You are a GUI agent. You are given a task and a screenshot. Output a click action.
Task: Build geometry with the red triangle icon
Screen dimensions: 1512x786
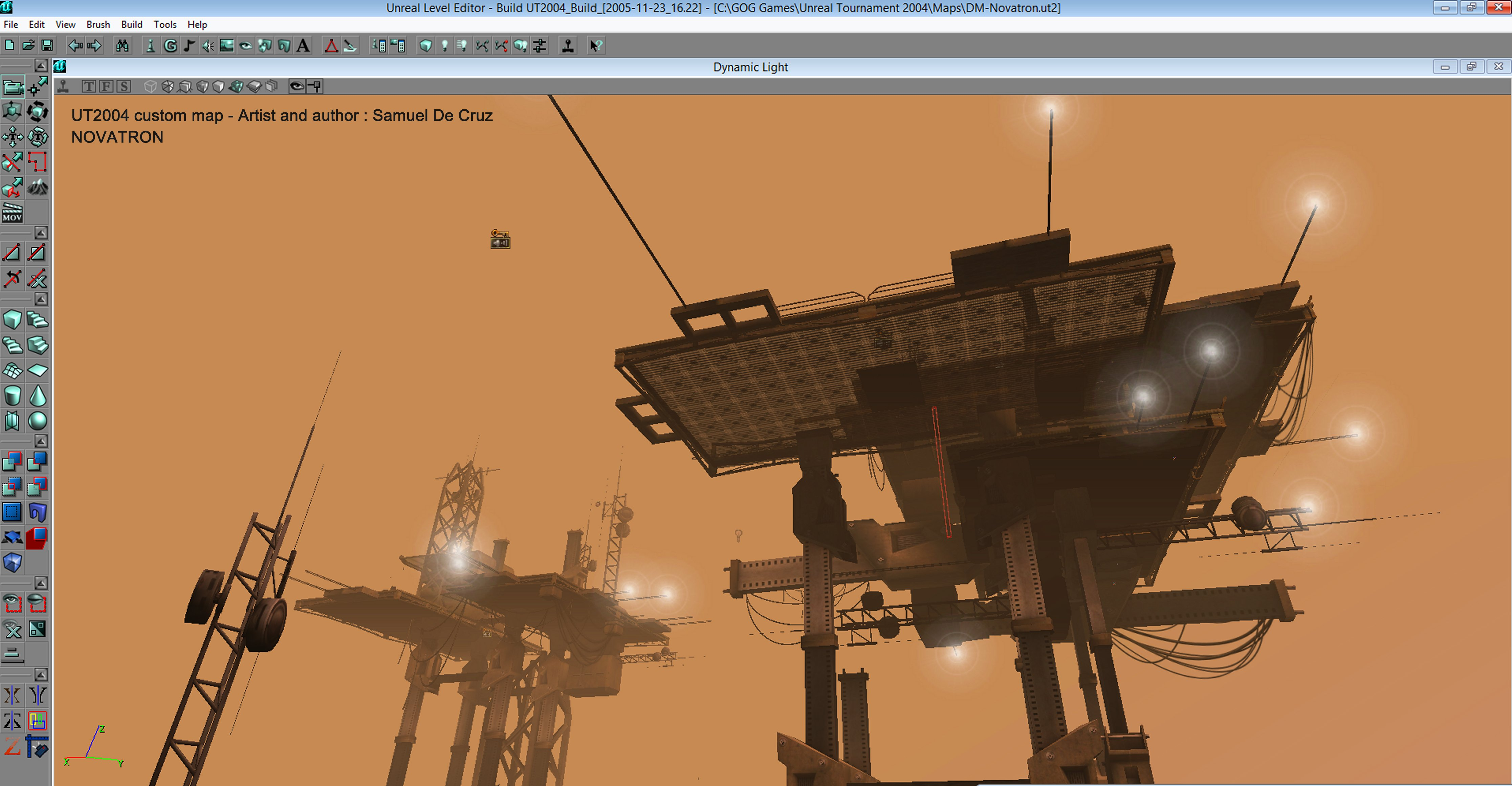click(332, 45)
